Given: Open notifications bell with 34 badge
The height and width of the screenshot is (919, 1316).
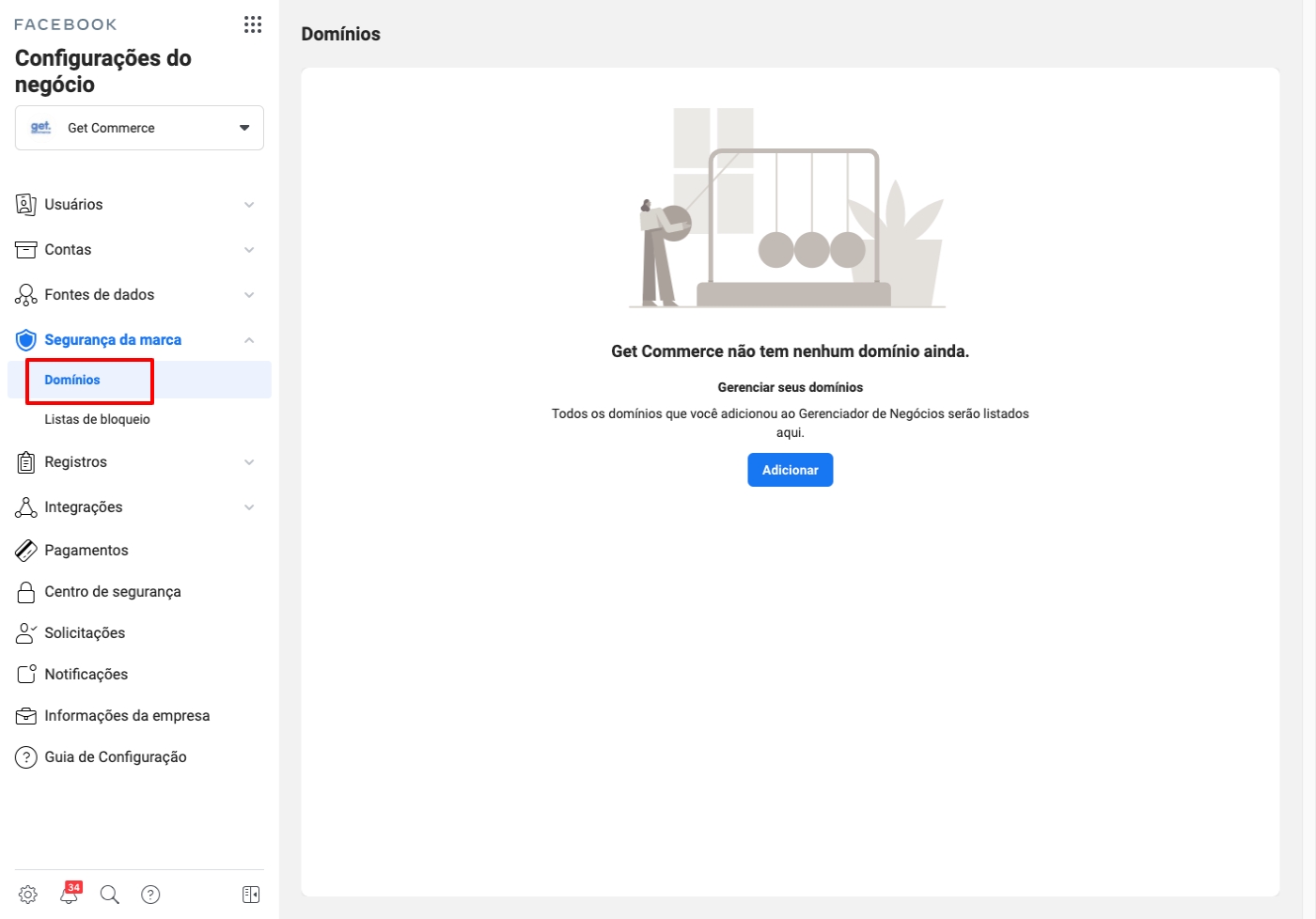Looking at the screenshot, I should click(70, 894).
